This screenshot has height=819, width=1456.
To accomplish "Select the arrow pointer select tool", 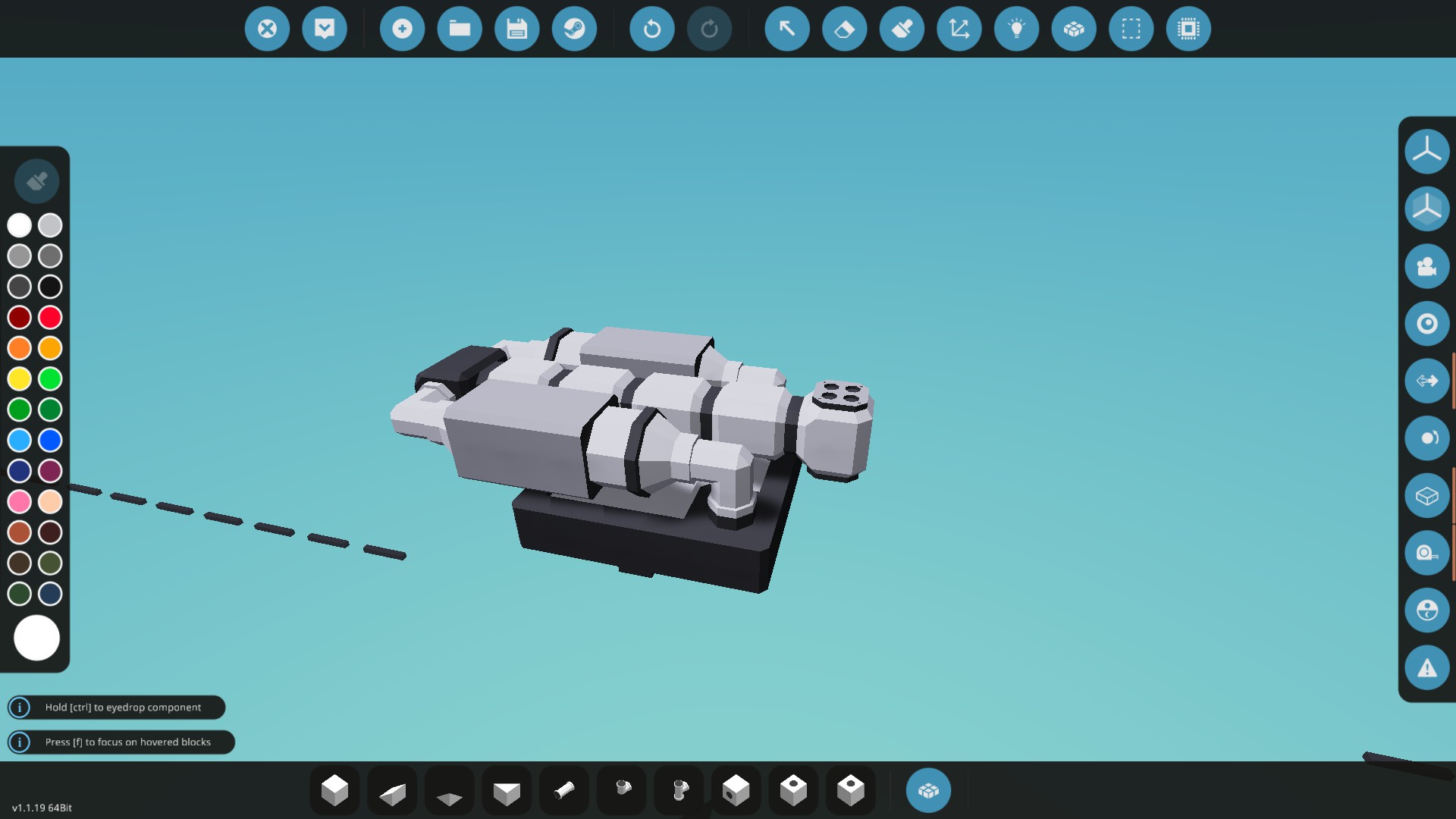I will click(x=787, y=29).
